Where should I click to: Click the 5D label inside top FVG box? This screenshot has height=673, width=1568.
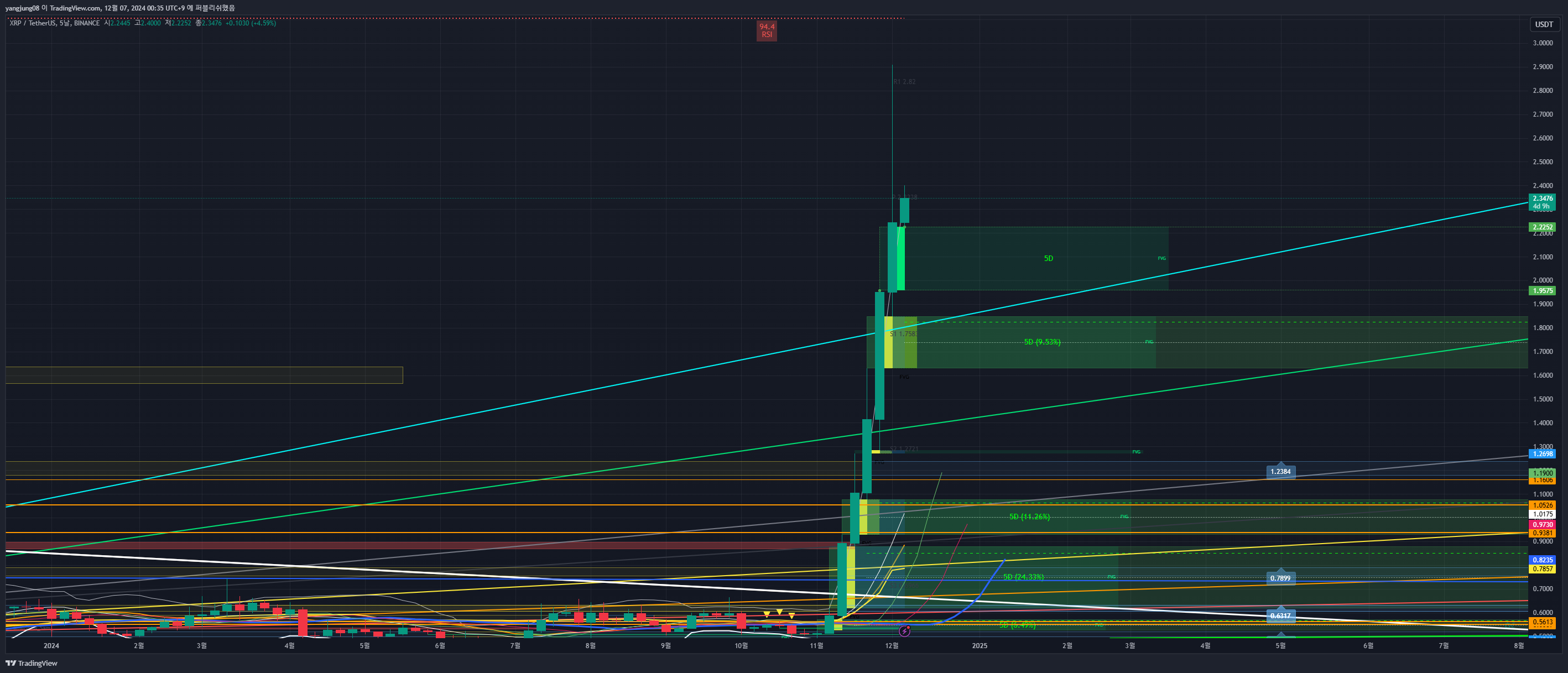coord(1048,259)
